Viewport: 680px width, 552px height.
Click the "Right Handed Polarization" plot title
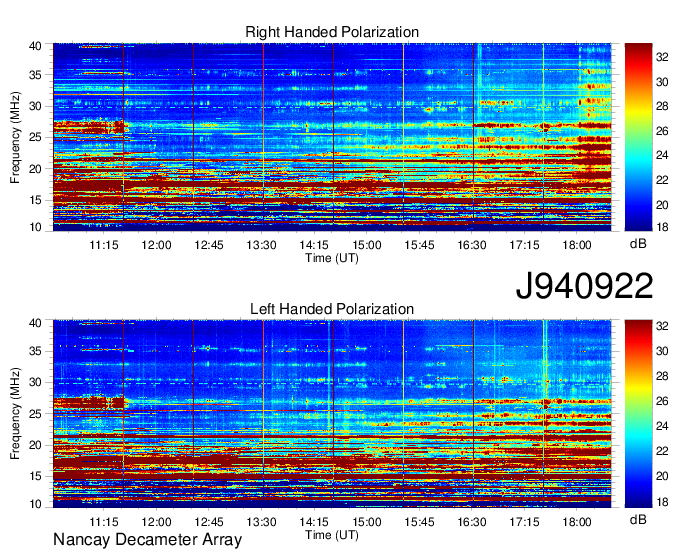click(x=332, y=32)
